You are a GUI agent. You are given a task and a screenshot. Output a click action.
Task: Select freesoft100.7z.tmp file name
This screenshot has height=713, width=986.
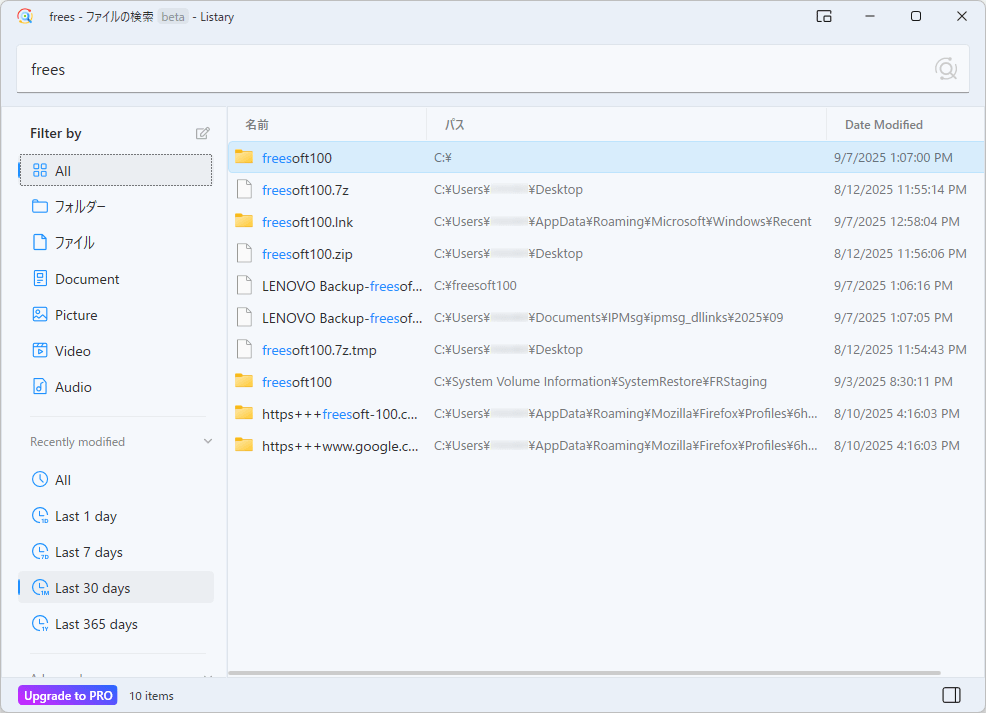[319, 350]
